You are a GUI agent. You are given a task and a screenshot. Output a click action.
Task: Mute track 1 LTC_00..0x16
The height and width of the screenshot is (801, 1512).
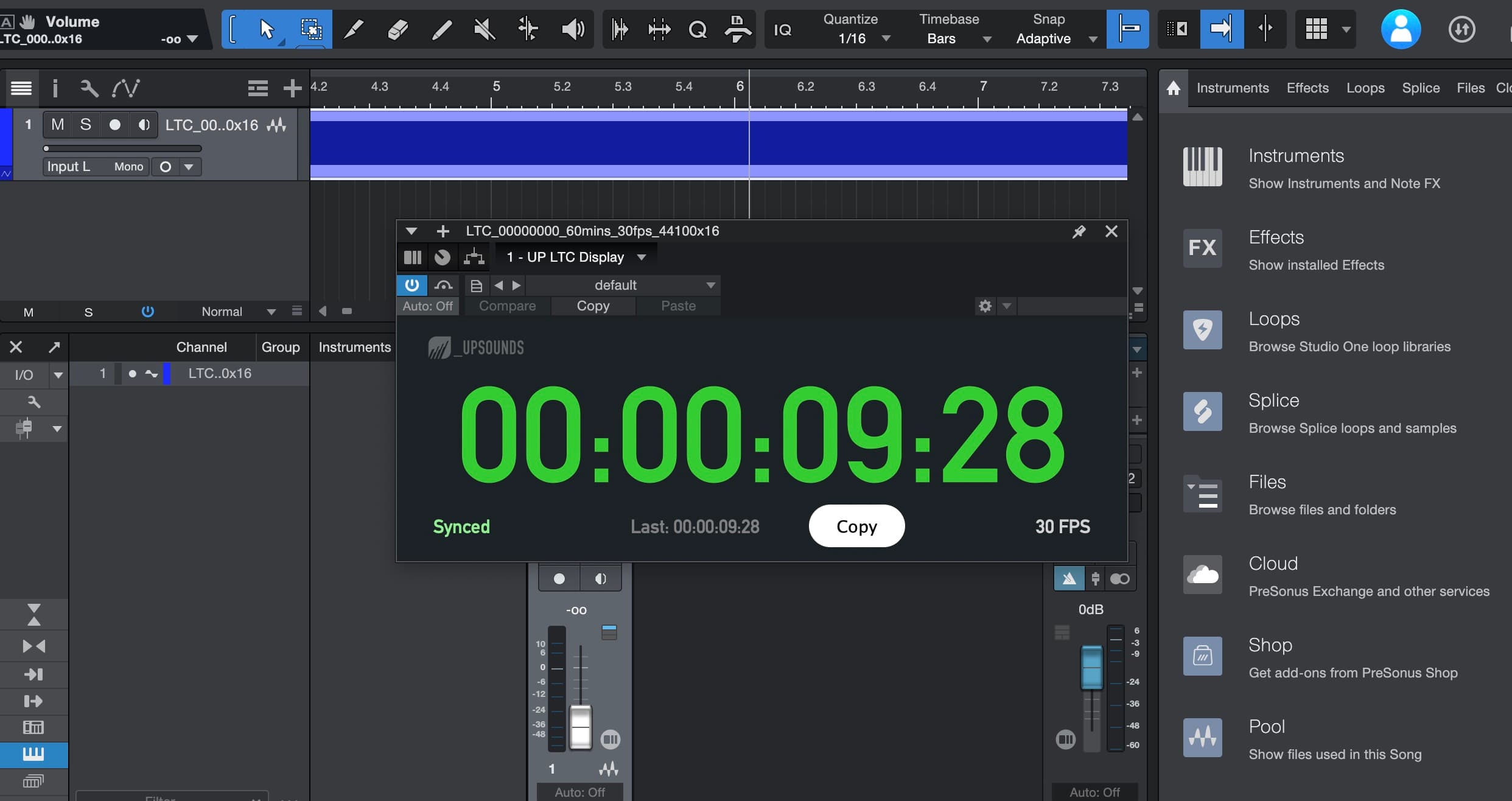point(57,125)
